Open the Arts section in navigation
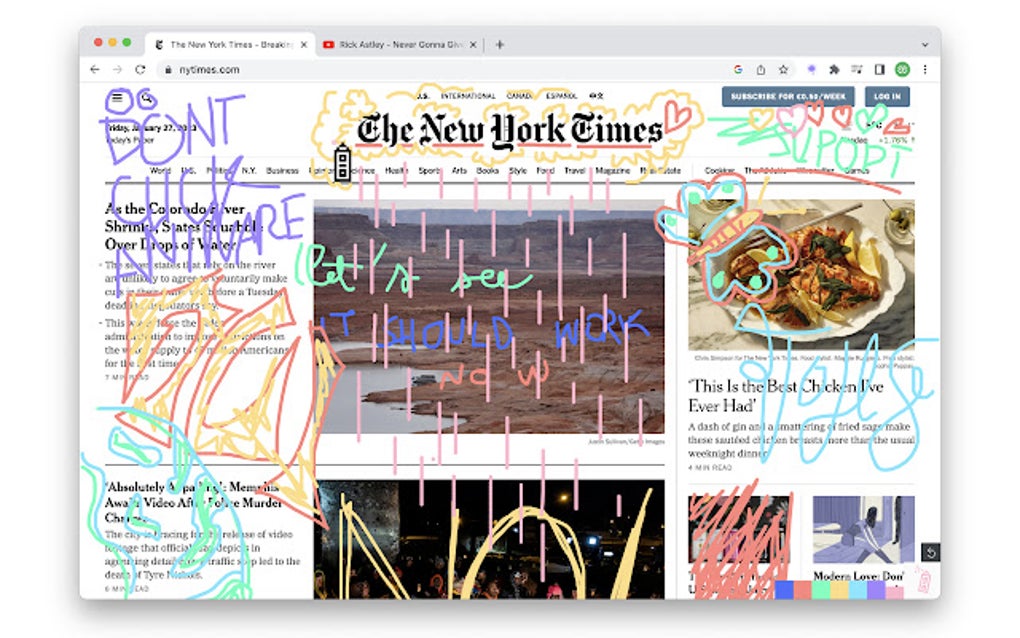This screenshot has height=638, width=1020. coord(459,170)
